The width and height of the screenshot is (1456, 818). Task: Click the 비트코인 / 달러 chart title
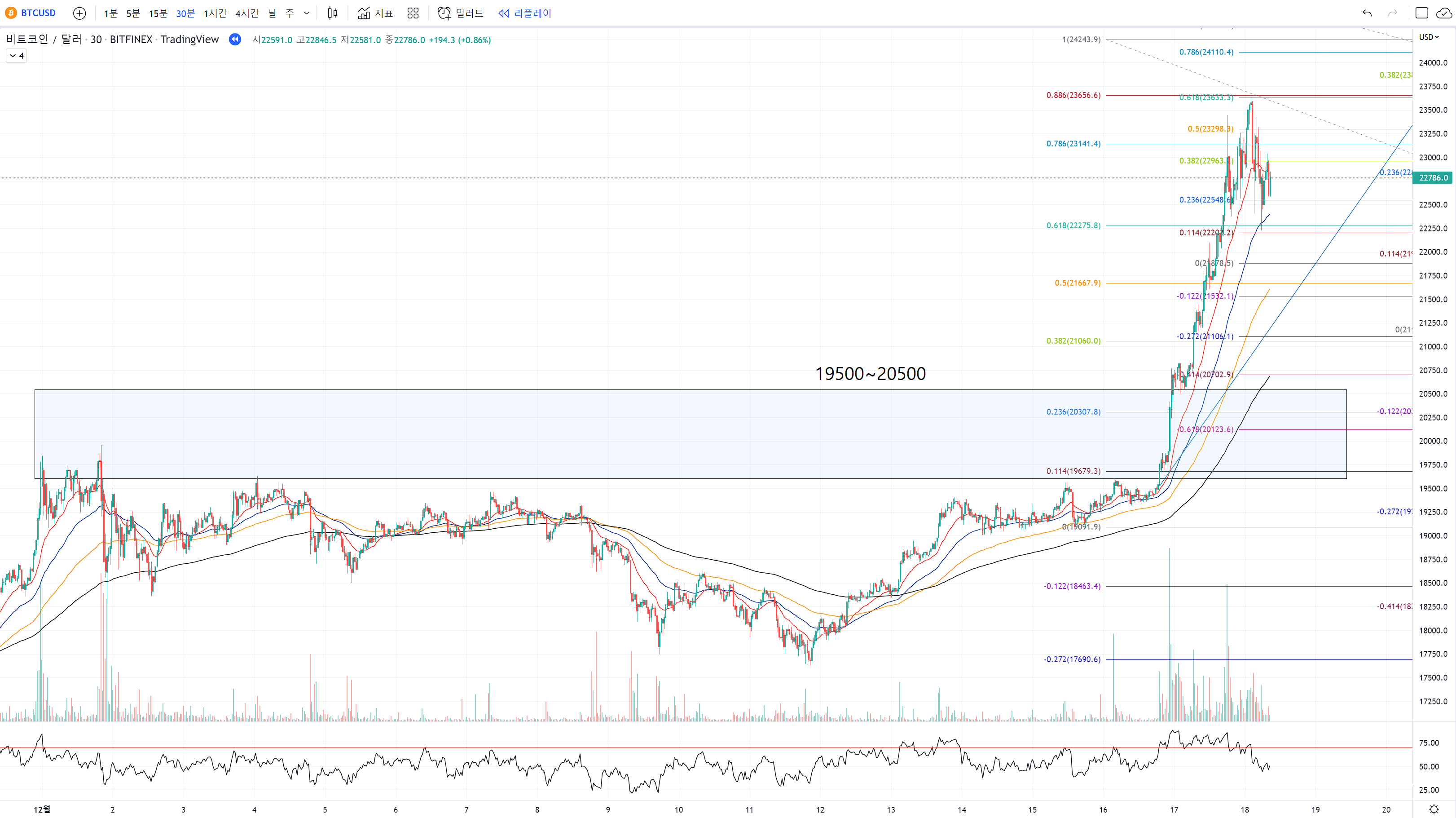[44, 39]
